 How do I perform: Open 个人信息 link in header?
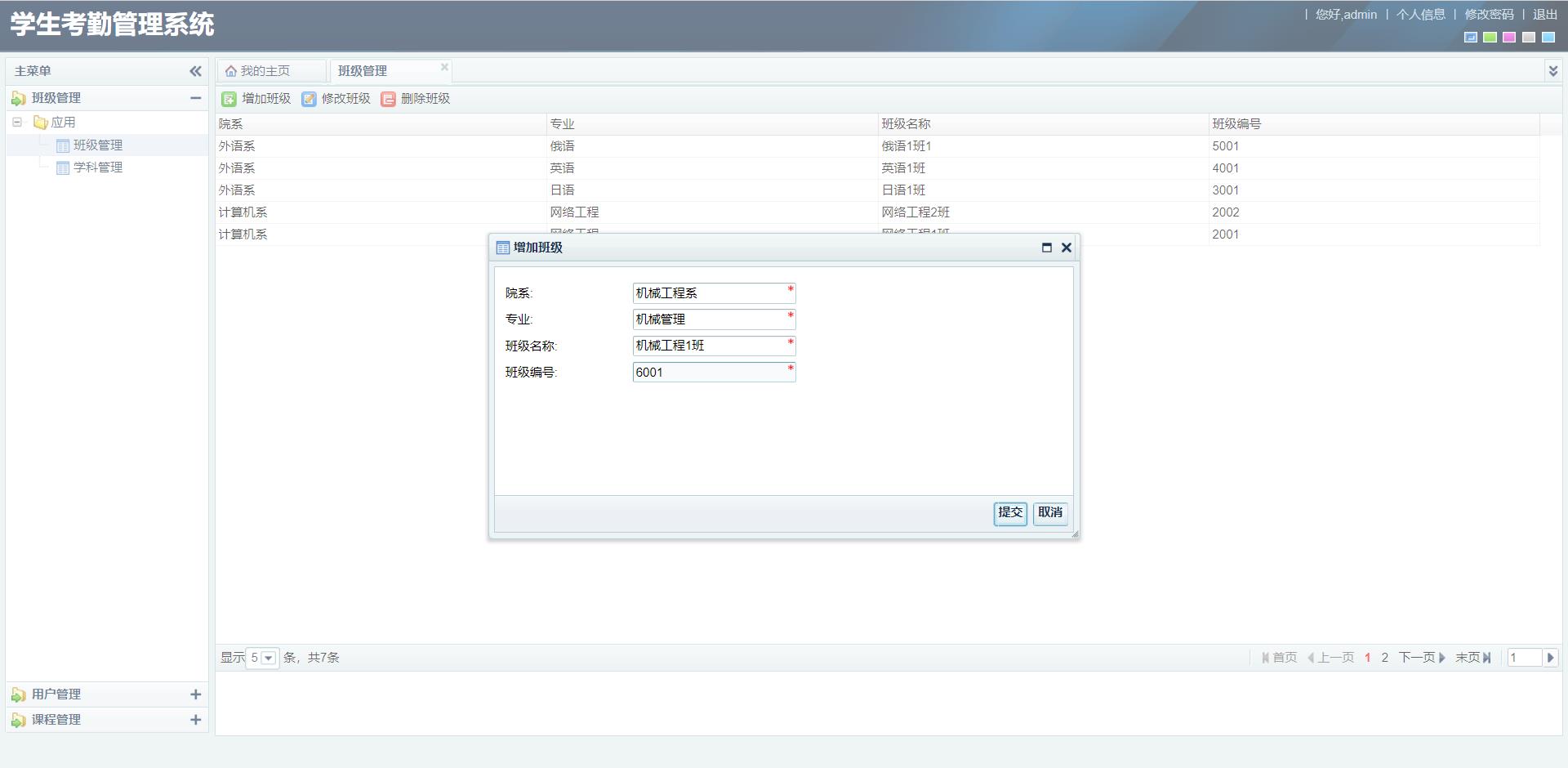pyautogui.click(x=1420, y=15)
